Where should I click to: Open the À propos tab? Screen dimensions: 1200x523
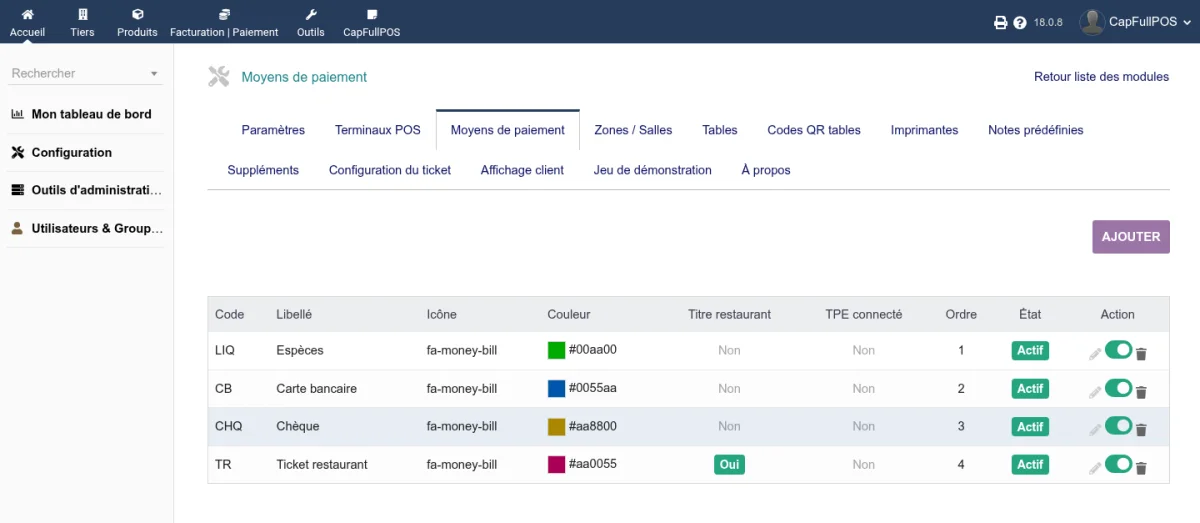tap(766, 170)
